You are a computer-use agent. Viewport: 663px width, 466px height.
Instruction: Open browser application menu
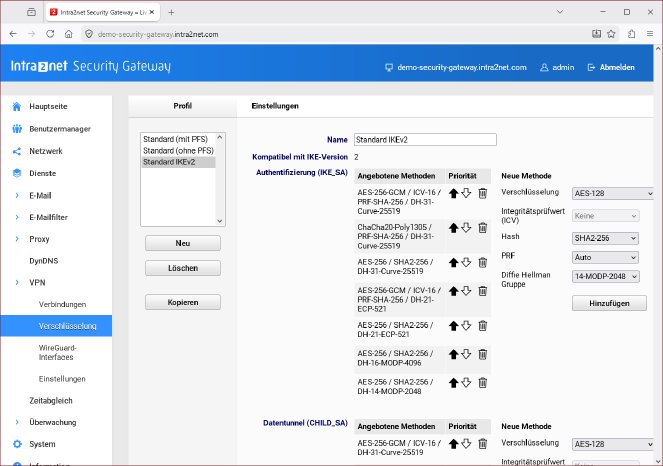(x=650, y=34)
